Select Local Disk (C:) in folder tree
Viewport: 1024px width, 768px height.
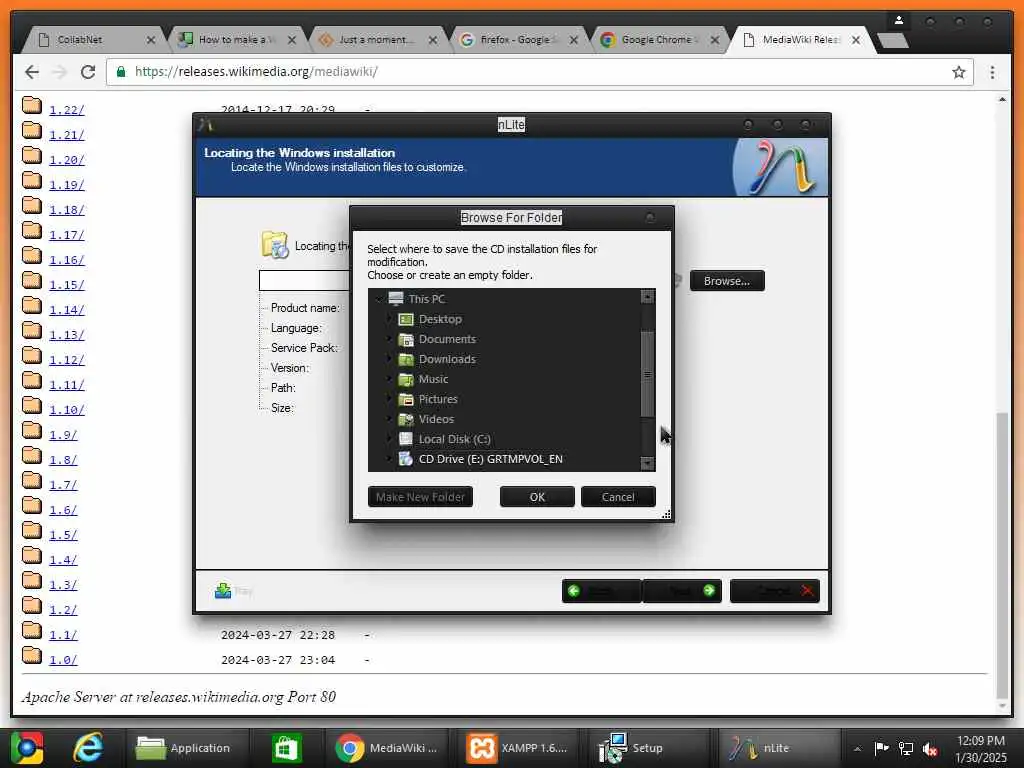click(455, 439)
